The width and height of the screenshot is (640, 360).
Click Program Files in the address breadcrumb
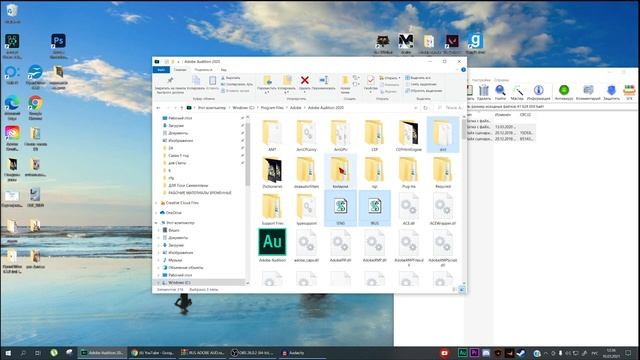pyautogui.click(x=272, y=108)
